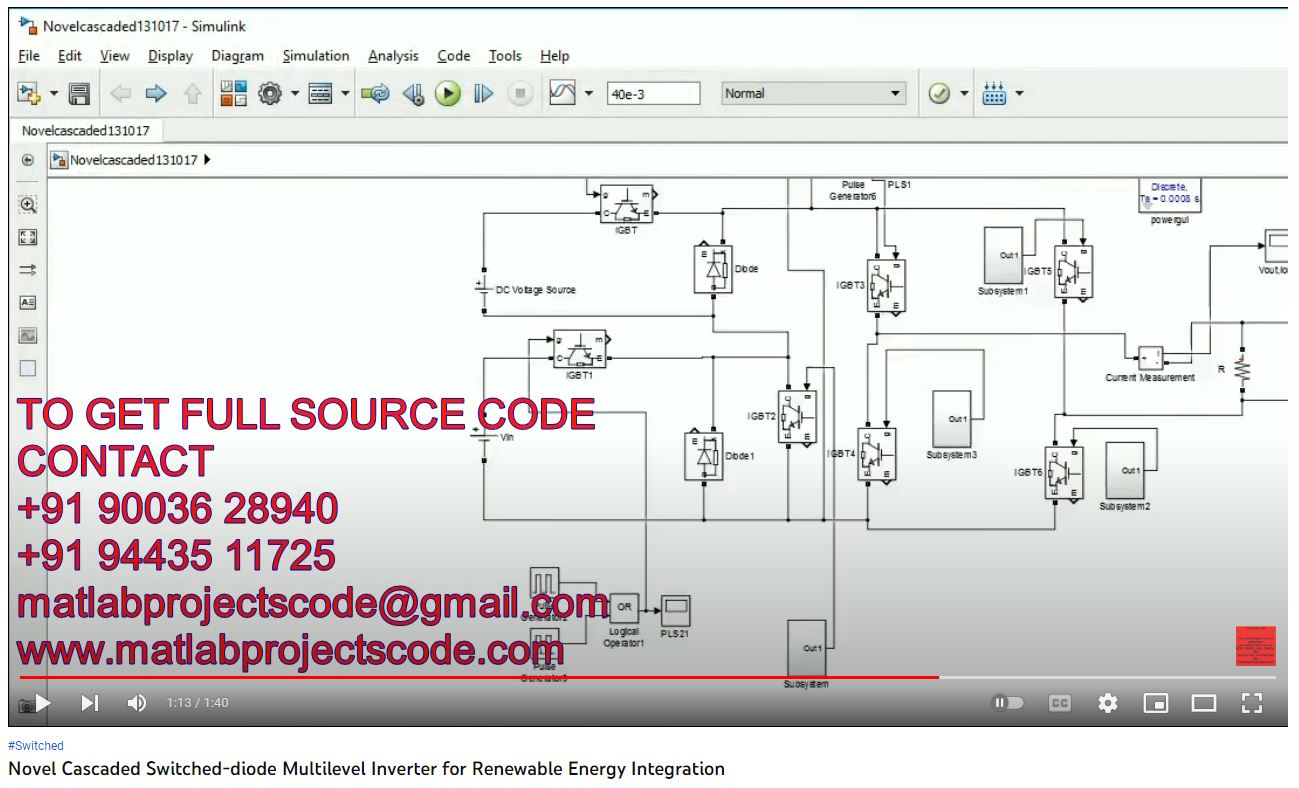This screenshot has width=1299, height=788.
Task: Toggle closed captions on video
Action: click(1060, 703)
